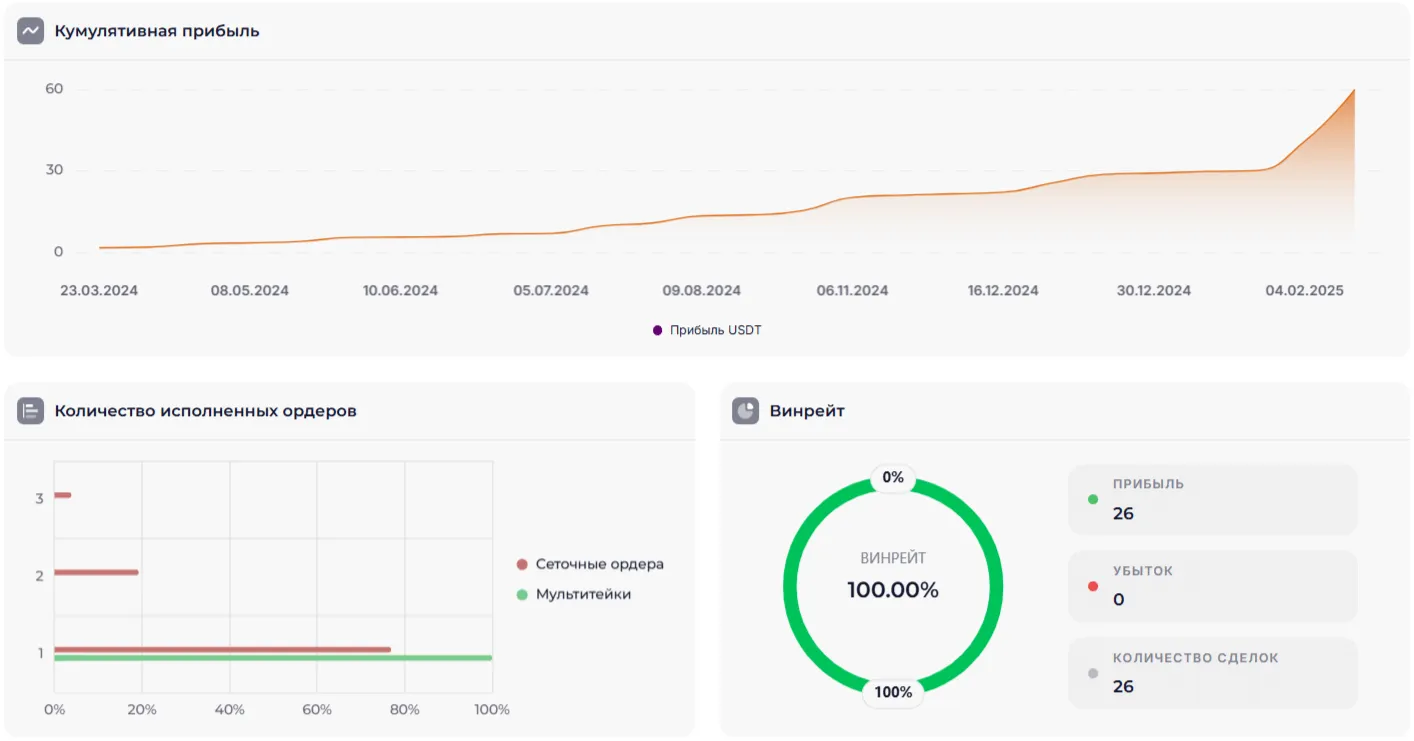Select the 04.02.2025 date on the axis
Viewport: 1414px width, 741px height.
pyautogui.click(x=1304, y=291)
